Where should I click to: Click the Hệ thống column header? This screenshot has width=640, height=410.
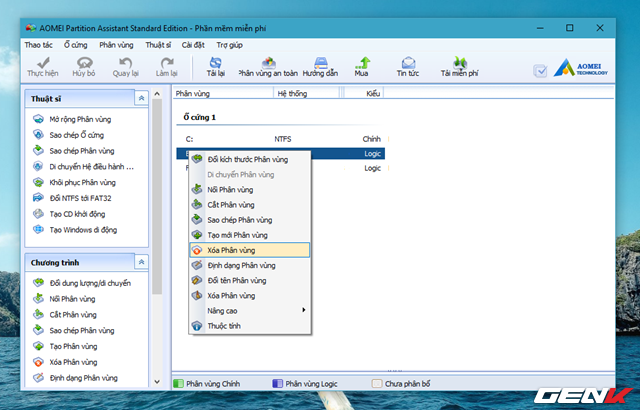coord(307,94)
